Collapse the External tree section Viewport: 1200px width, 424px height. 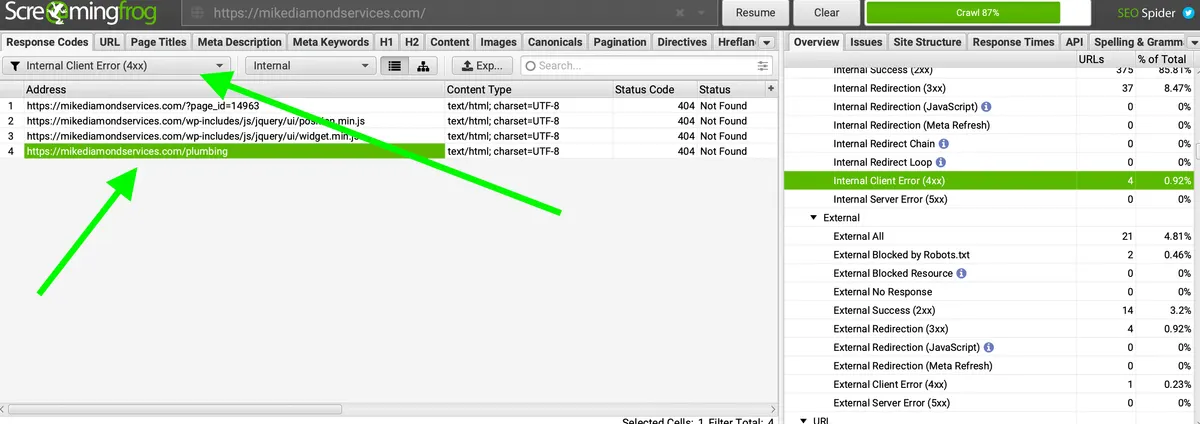813,218
